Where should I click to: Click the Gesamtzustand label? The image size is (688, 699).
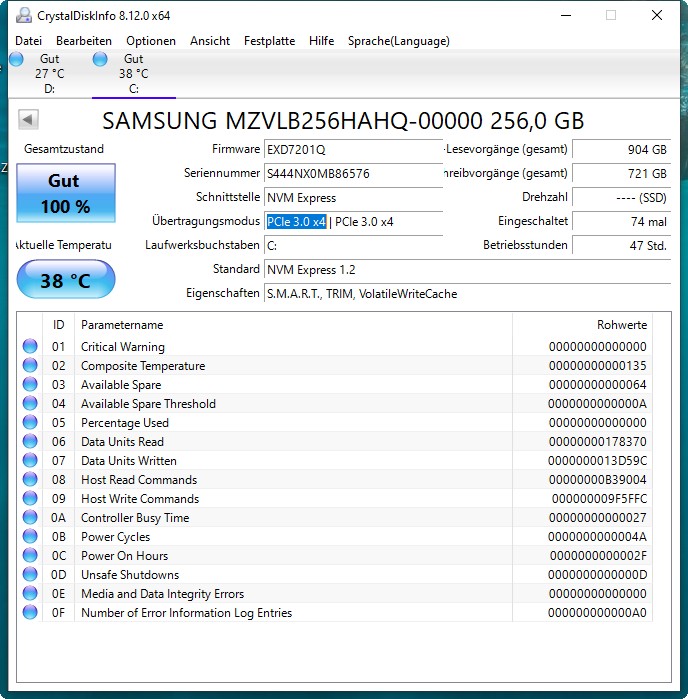tap(64, 149)
